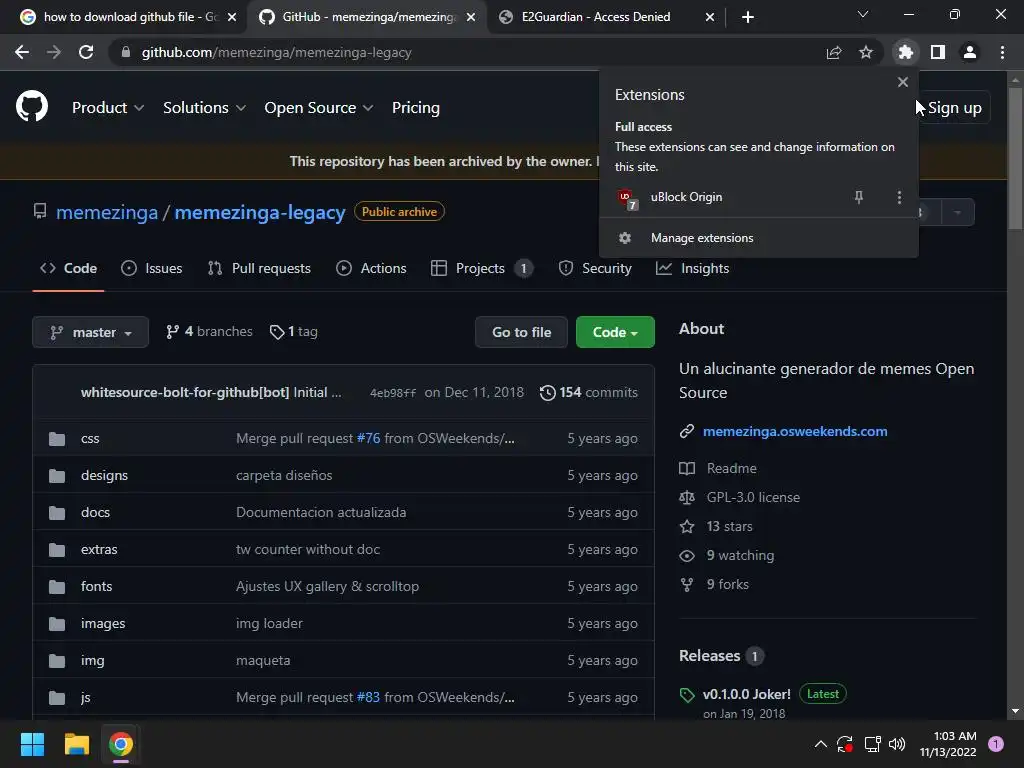1024x768 pixels.
Task: Open File Explorer from taskbar
Action: click(x=76, y=744)
